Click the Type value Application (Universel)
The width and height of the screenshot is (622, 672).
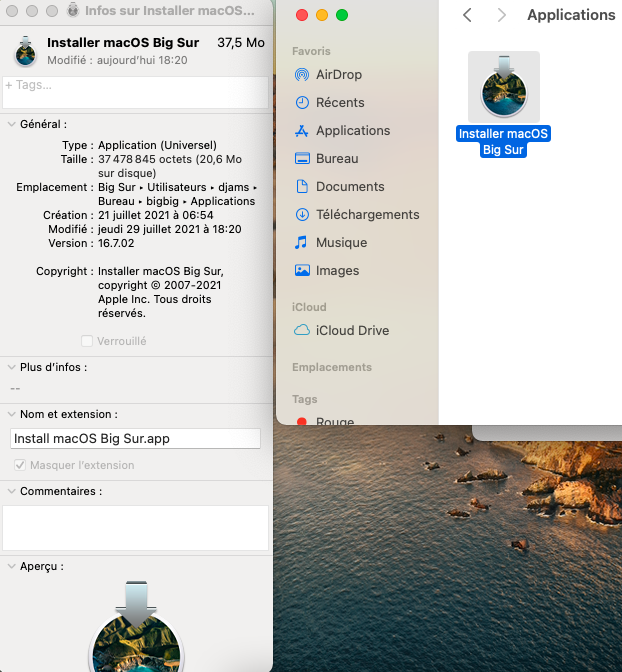[x=157, y=145]
